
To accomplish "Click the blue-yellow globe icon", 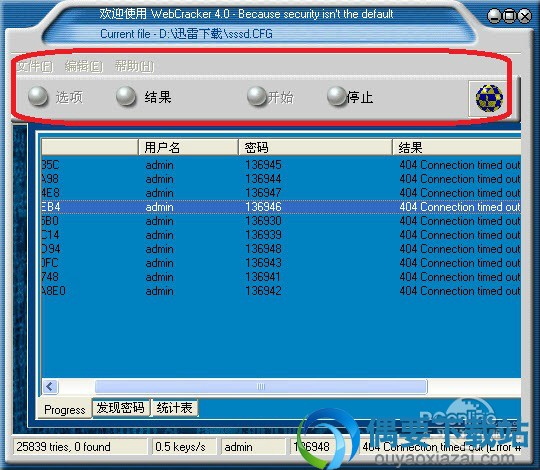I will [489, 98].
